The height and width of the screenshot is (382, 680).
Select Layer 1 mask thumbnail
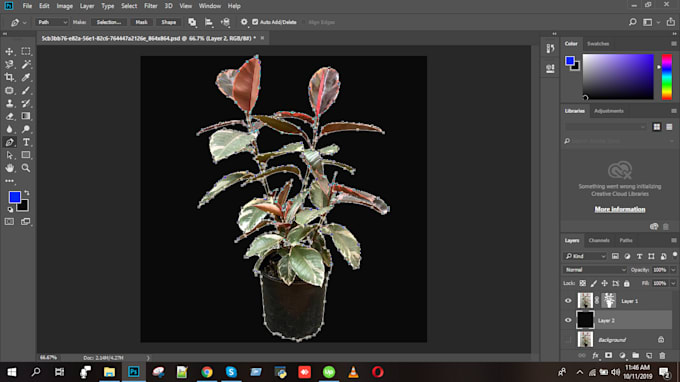pyautogui.click(x=608, y=300)
